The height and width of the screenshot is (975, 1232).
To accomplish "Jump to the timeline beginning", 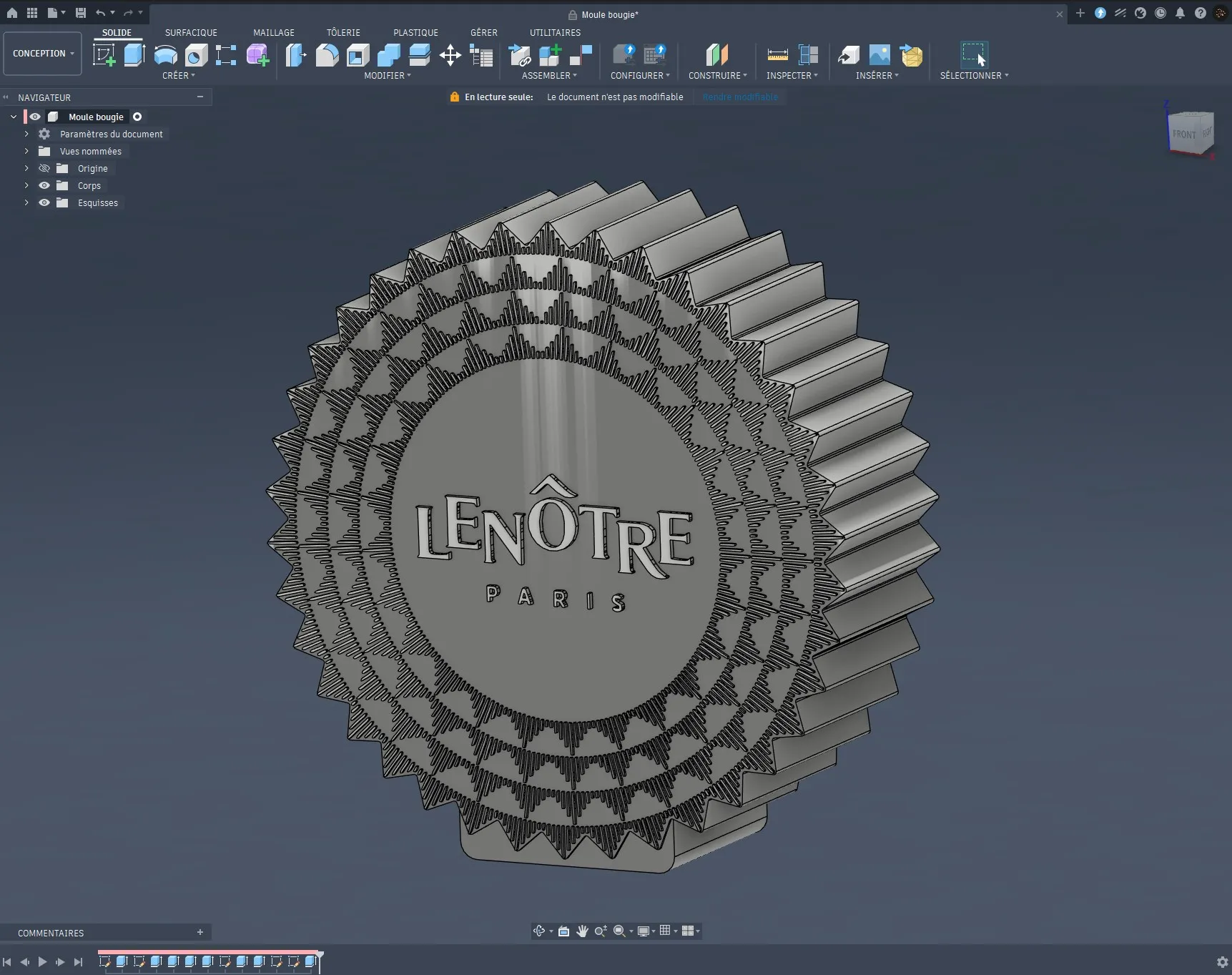I will pyautogui.click(x=7, y=962).
